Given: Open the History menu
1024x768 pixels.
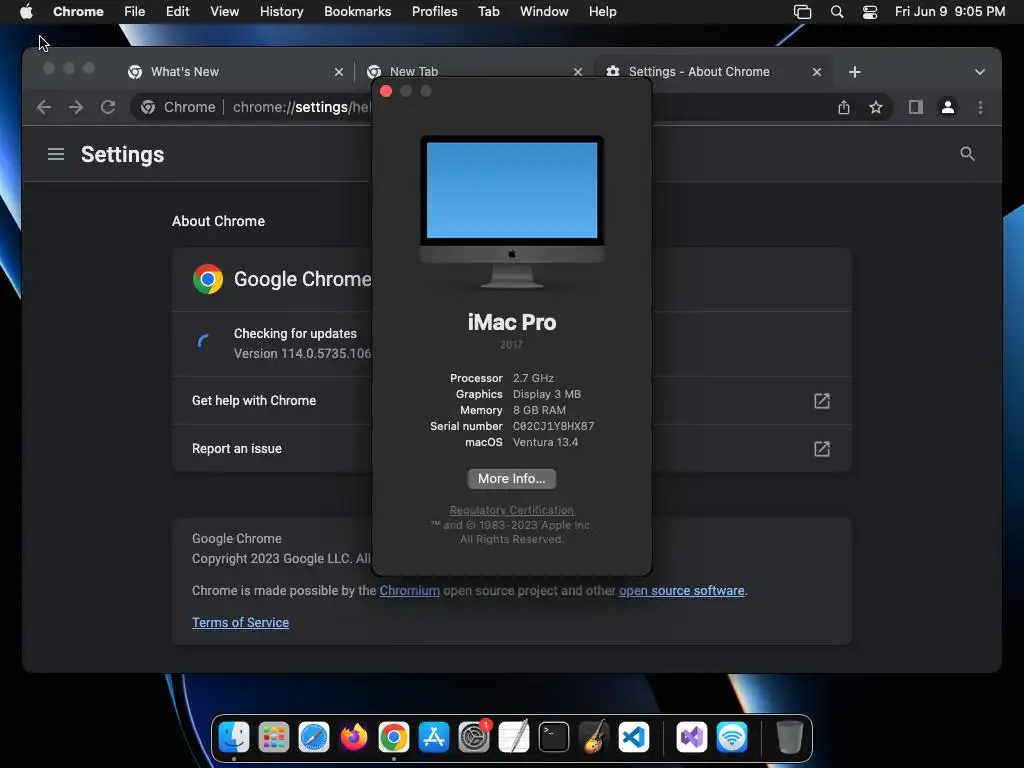Looking at the screenshot, I should 281,12.
